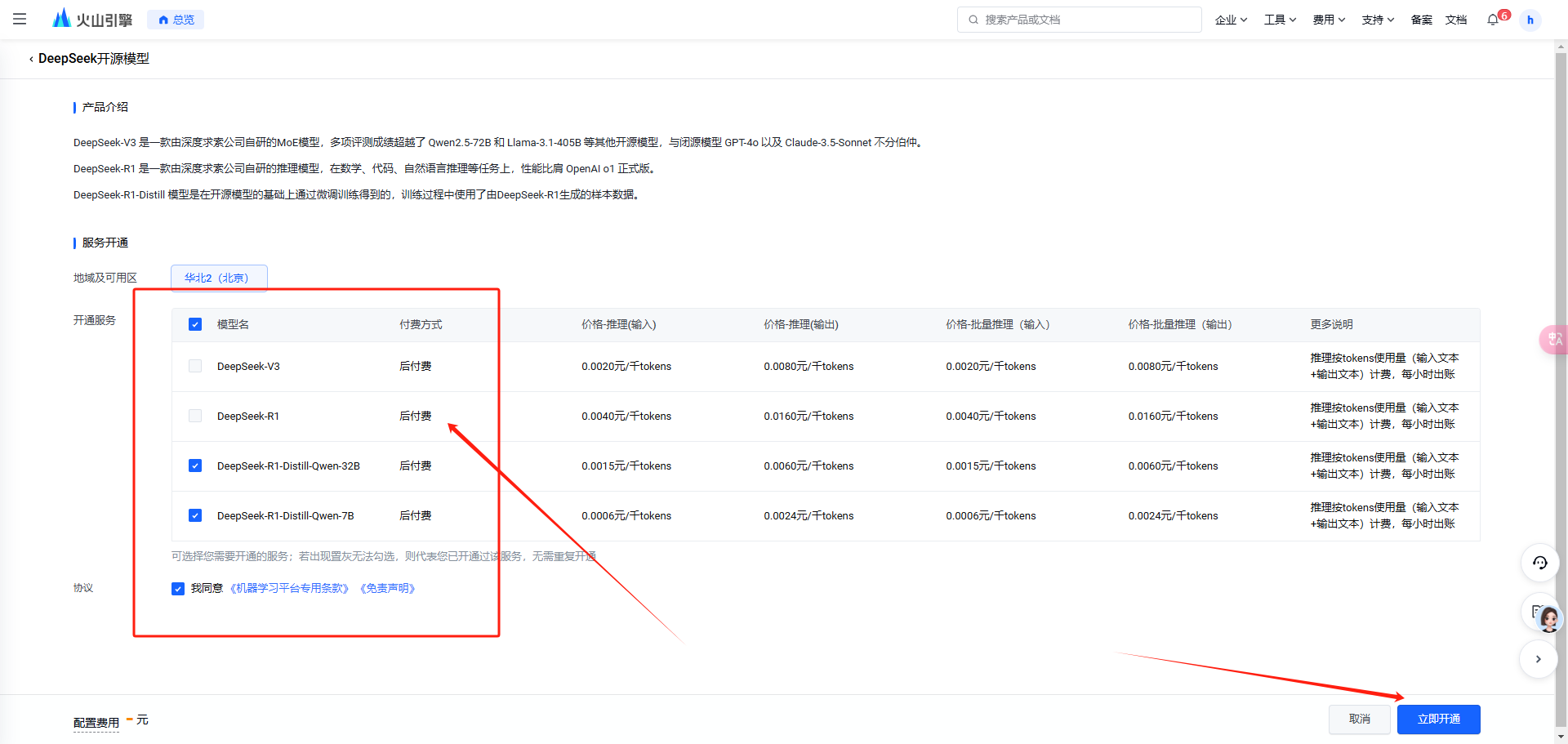This screenshot has width=1568, height=744.
Task: Click the 配置费用 label
Action: pos(96,723)
